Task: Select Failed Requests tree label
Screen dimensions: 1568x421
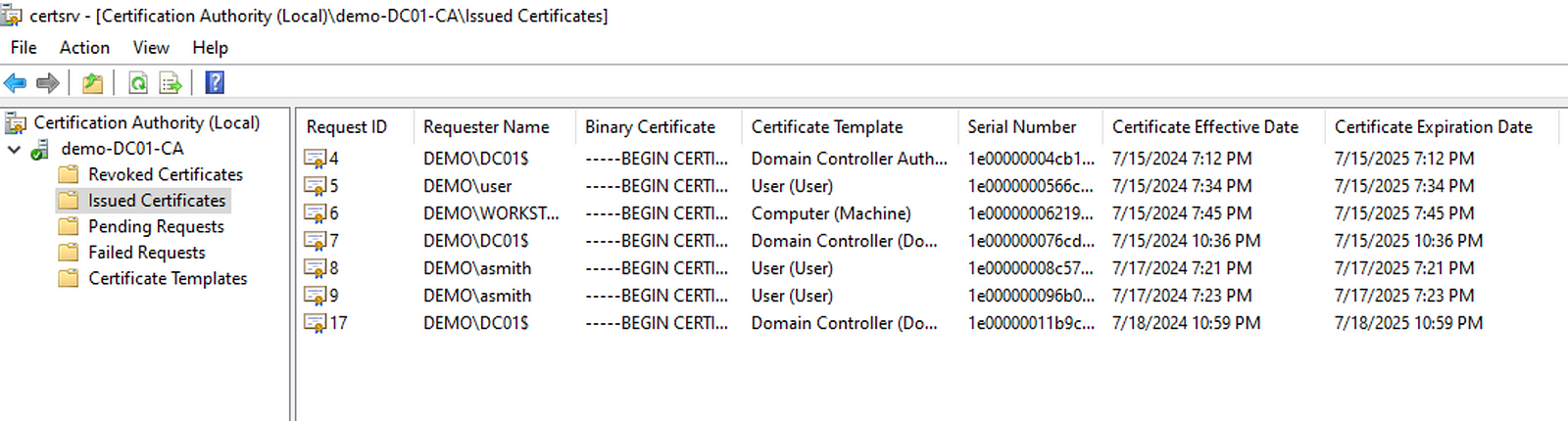Action: click(x=147, y=253)
